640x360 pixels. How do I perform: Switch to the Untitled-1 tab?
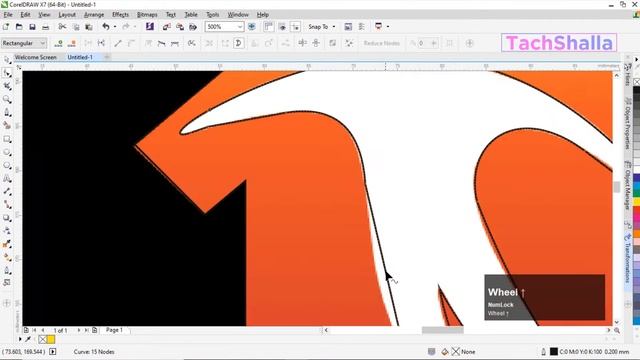80,58
